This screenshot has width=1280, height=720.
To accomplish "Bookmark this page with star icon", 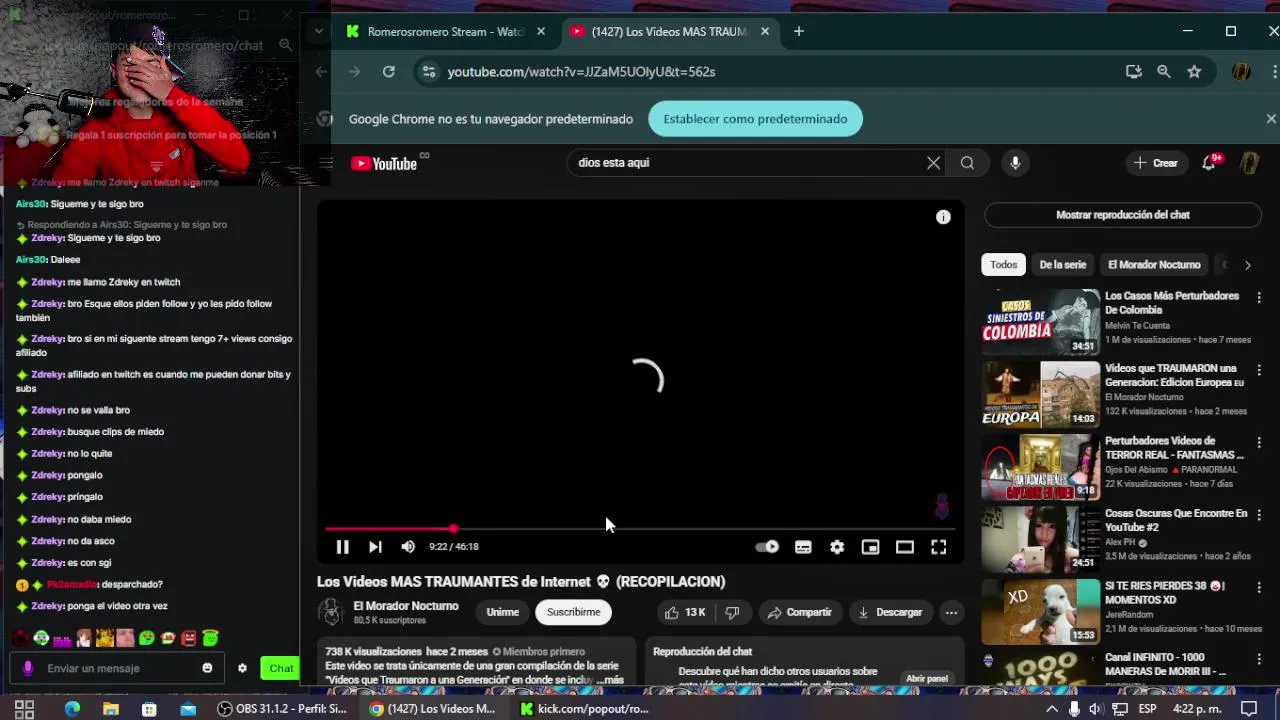I will (1194, 72).
